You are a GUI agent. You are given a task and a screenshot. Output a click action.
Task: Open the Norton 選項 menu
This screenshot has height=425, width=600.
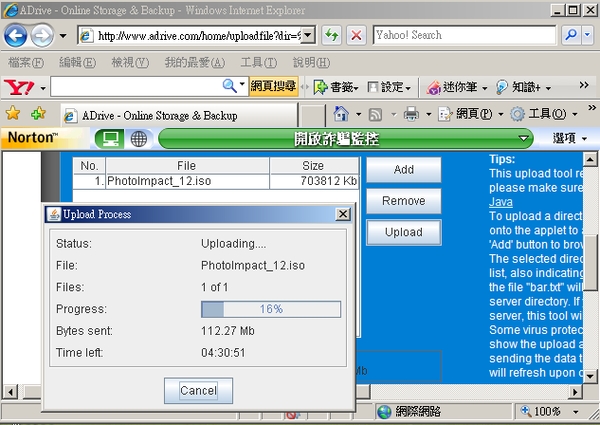tap(569, 138)
